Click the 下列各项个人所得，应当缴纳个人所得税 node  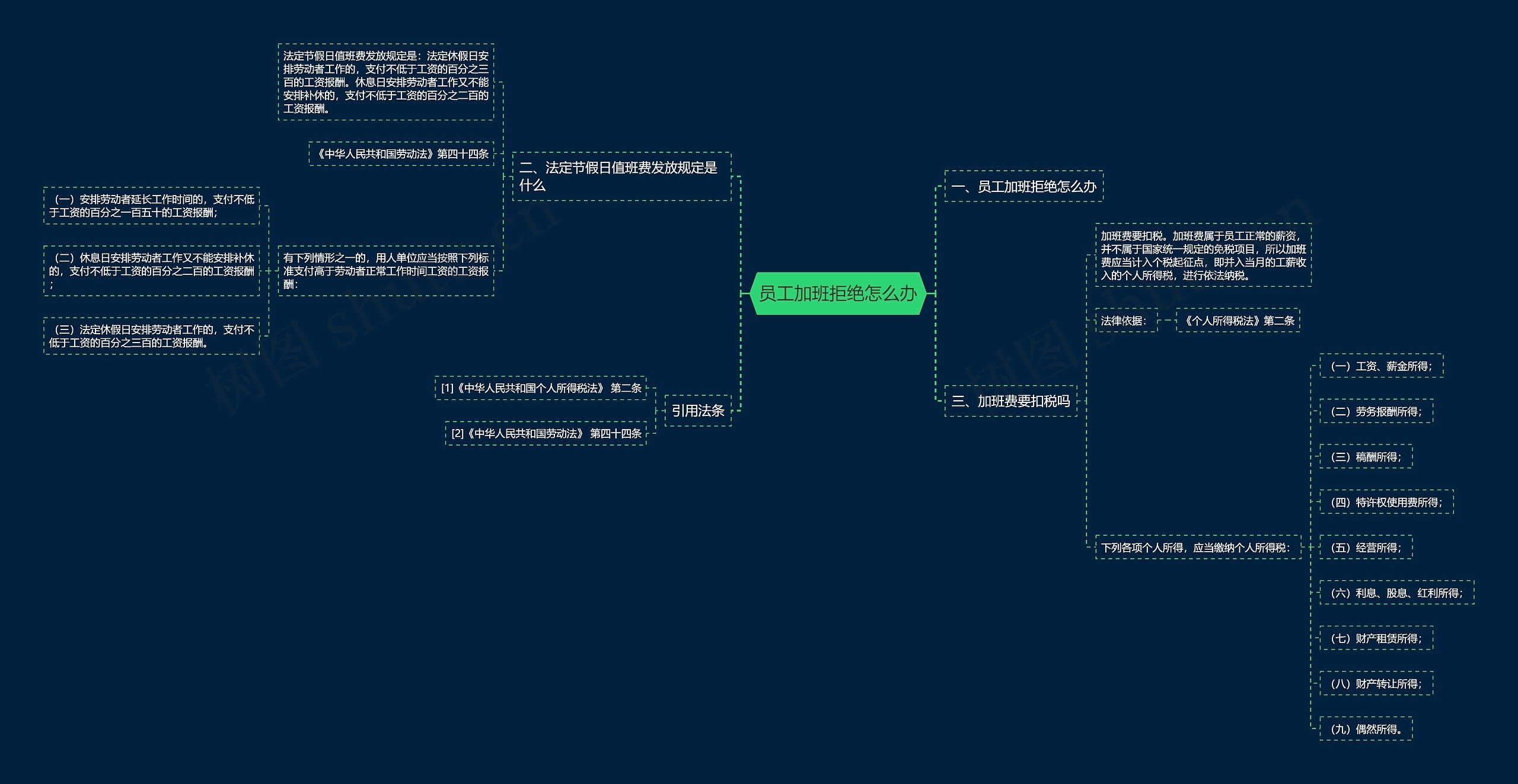1197,548
